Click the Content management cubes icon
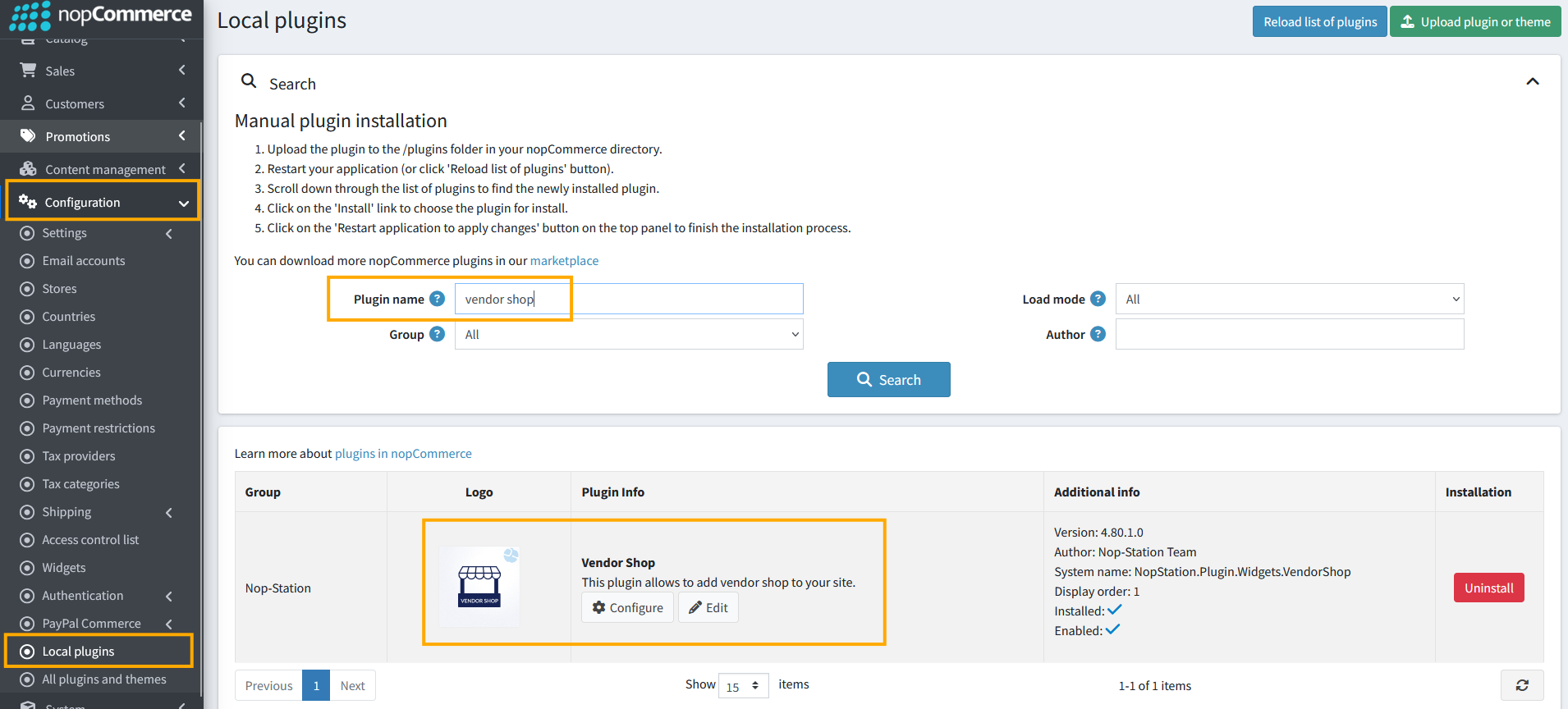This screenshot has height=709, width=1568. pos(28,169)
